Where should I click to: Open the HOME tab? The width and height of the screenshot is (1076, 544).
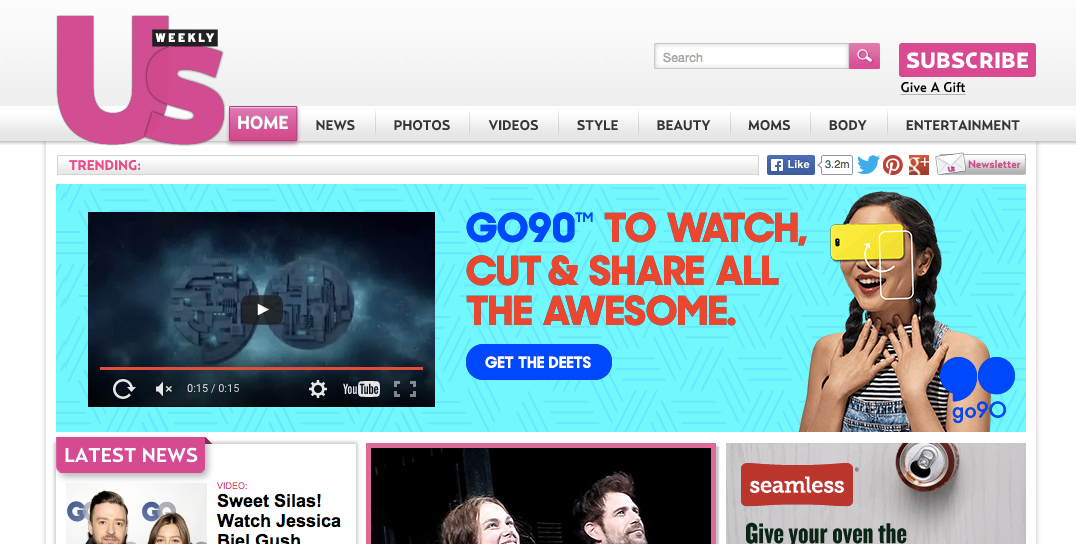(x=263, y=123)
